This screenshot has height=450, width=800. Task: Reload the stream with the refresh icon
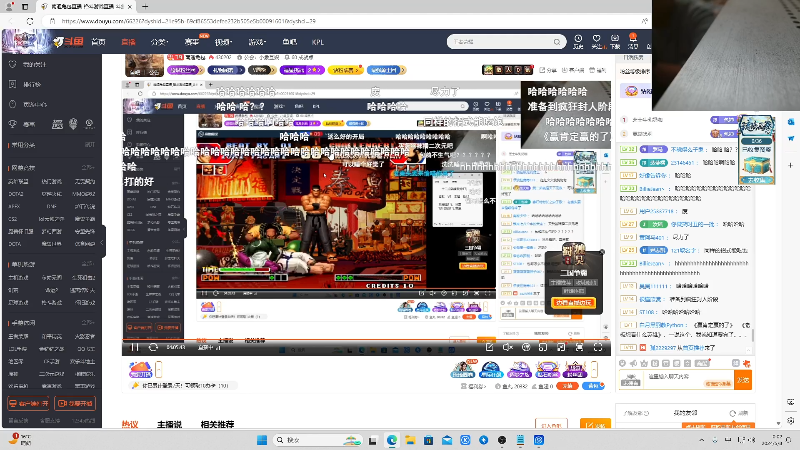pyautogui.click(x=153, y=347)
